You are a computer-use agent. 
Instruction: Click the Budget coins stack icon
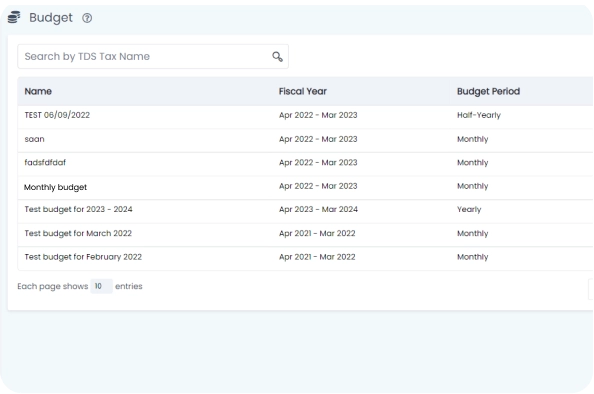click(14, 17)
